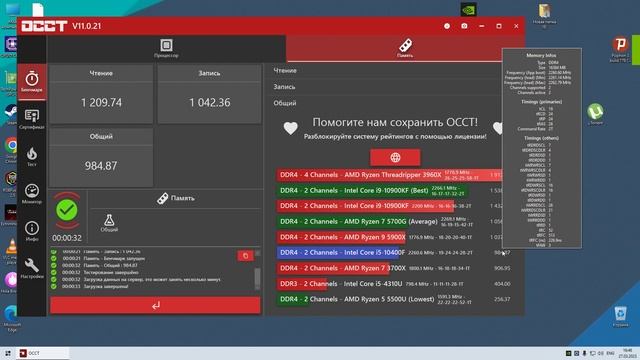Open the Benchmark section in OCCT sidebar
The image size is (640, 360).
tap(32, 82)
